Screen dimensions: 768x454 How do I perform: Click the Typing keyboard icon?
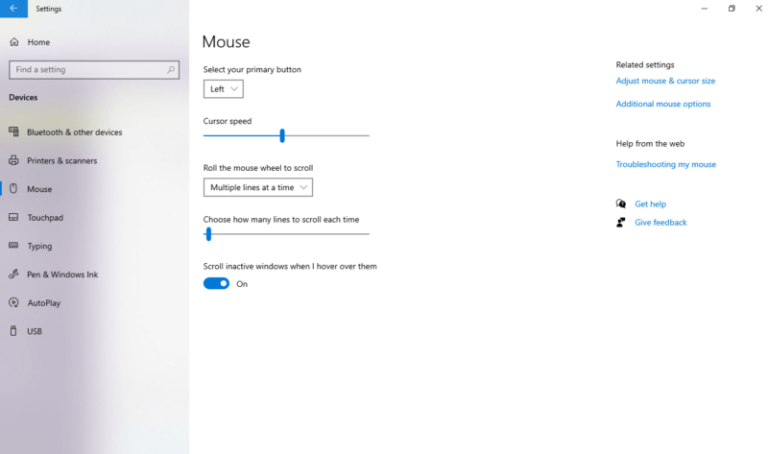[x=14, y=245]
